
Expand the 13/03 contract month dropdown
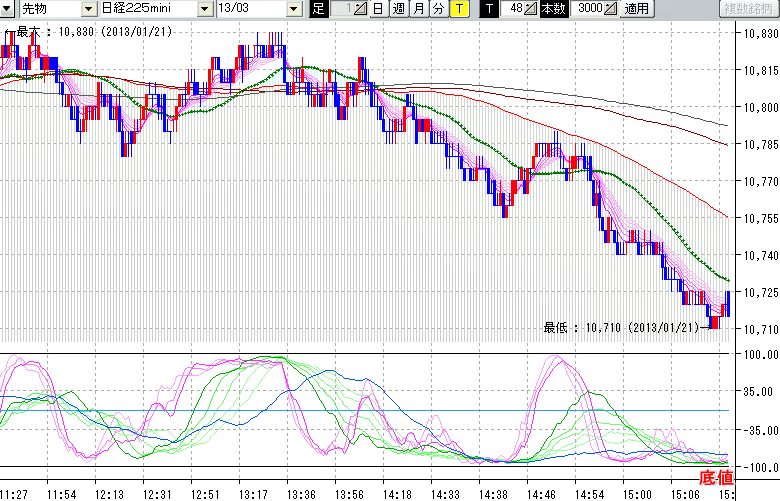[x=293, y=9]
